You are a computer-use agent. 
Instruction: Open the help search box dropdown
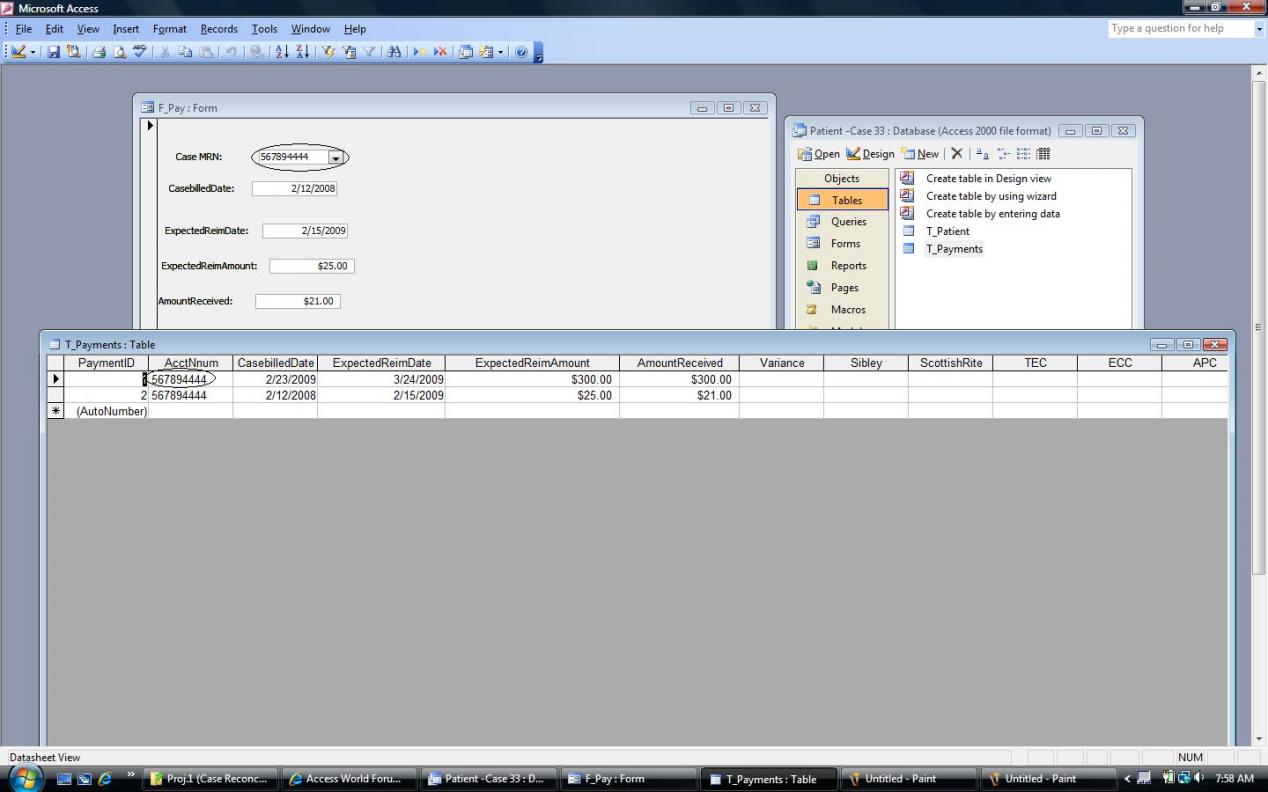[x=1259, y=29]
